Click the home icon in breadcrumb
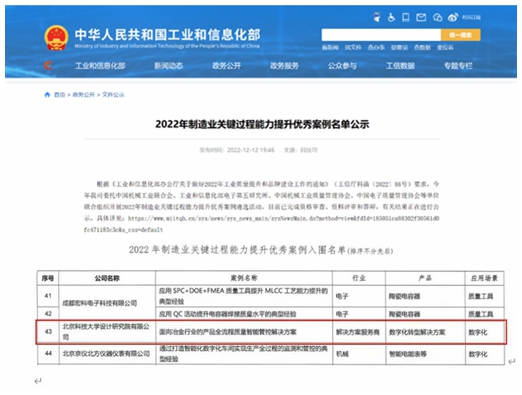Image resolution: width=522 pixels, height=395 pixels. 47,95
